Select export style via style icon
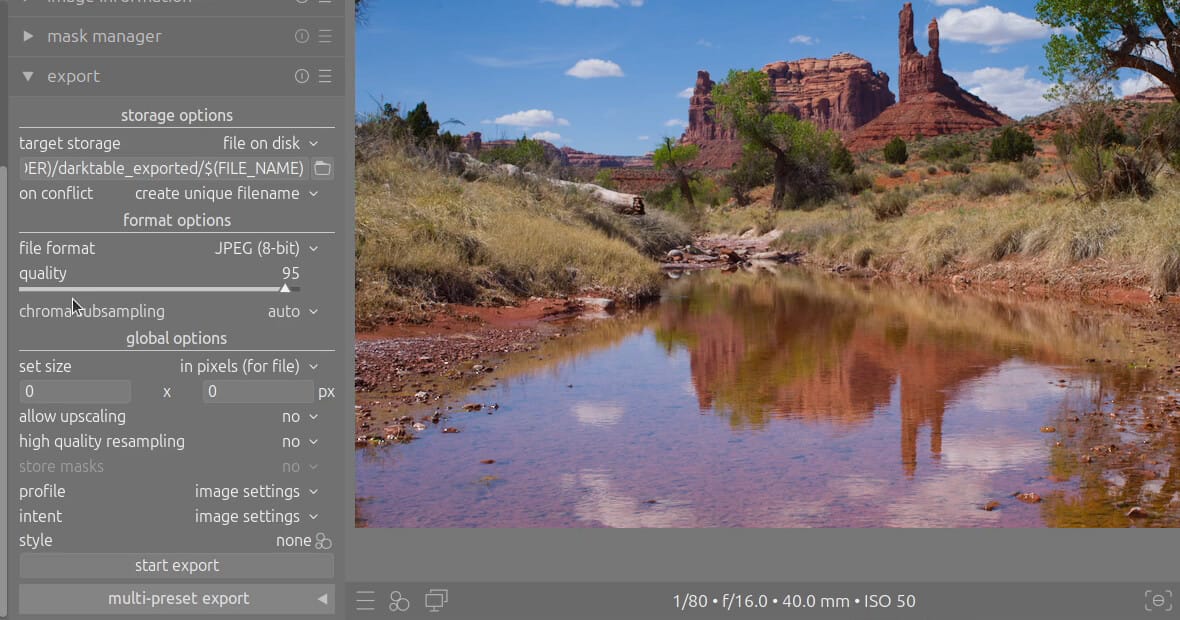 coord(324,541)
